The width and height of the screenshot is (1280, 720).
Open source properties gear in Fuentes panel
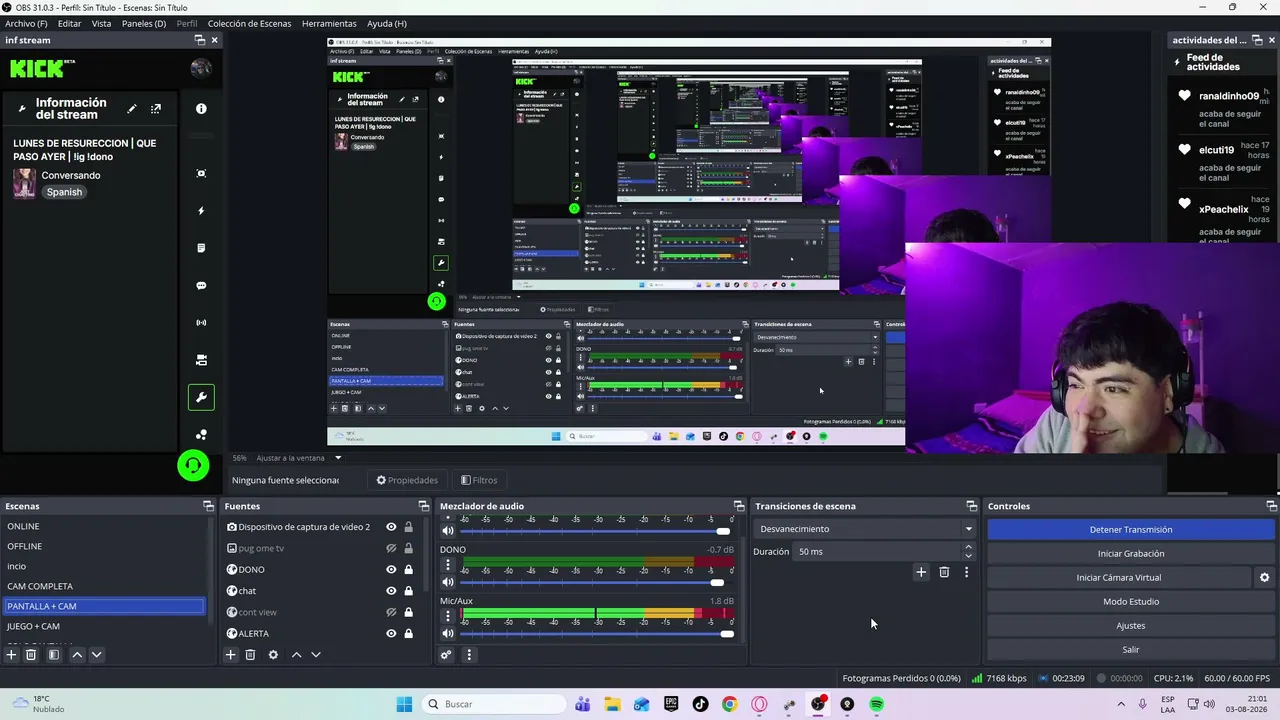pos(273,655)
